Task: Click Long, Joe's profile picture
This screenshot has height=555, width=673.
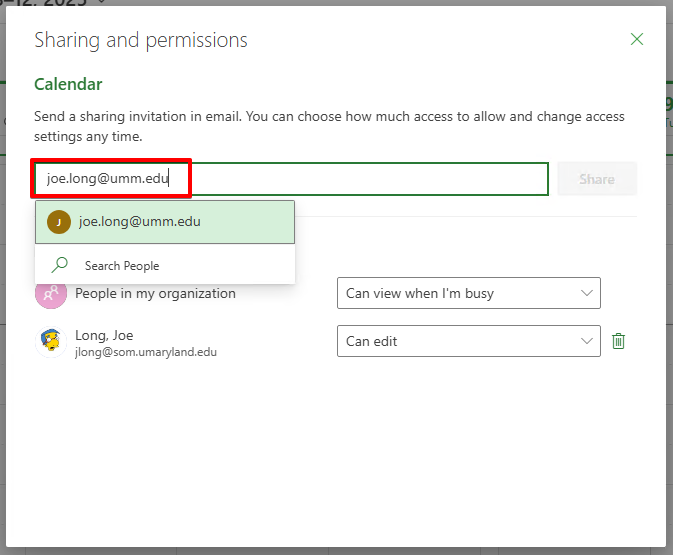Action: (x=50, y=341)
